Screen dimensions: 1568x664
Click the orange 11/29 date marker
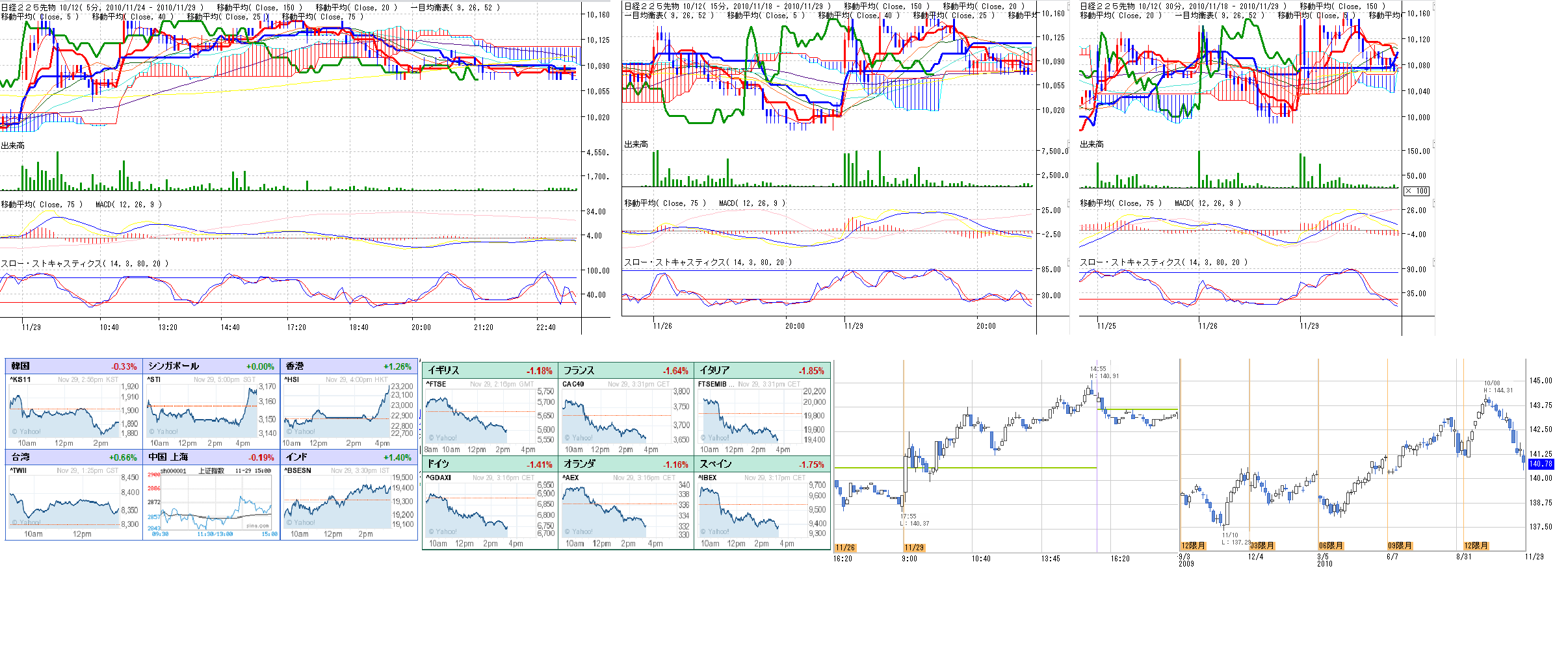pyautogui.click(x=914, y=548)
